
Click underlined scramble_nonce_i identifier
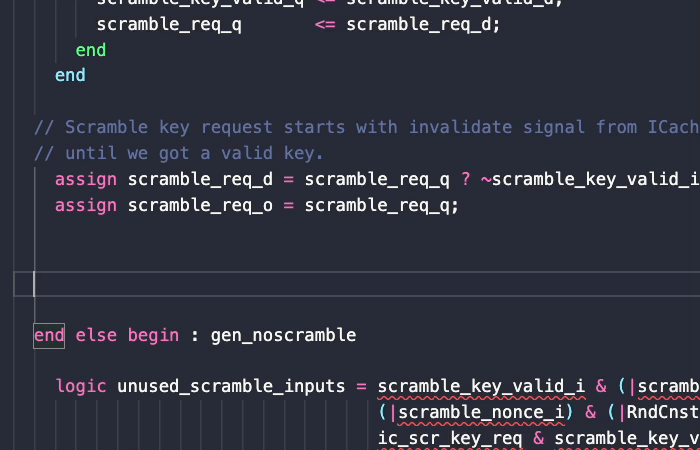[465, 412]
